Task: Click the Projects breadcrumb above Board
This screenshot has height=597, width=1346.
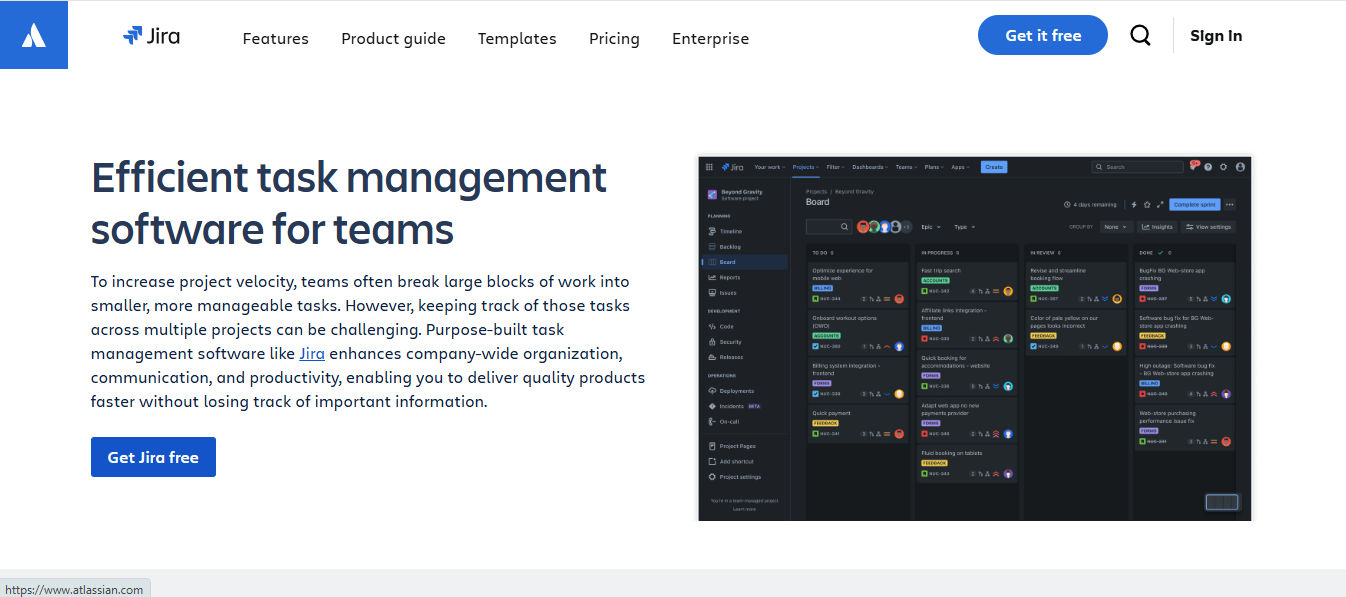Action: [x=816, y=191]
